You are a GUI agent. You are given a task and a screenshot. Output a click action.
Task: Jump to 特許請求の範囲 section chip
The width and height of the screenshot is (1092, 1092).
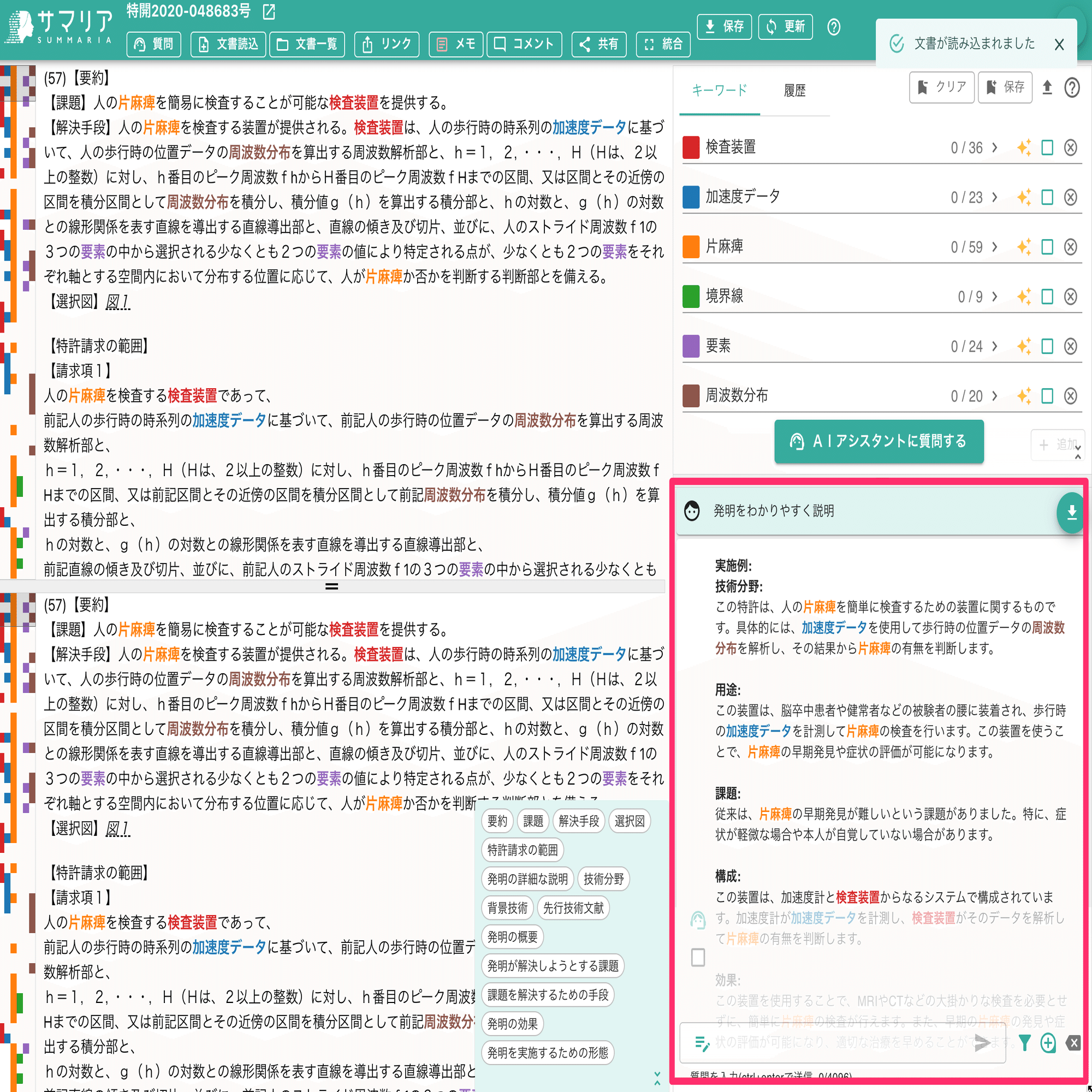coord(523,850)
